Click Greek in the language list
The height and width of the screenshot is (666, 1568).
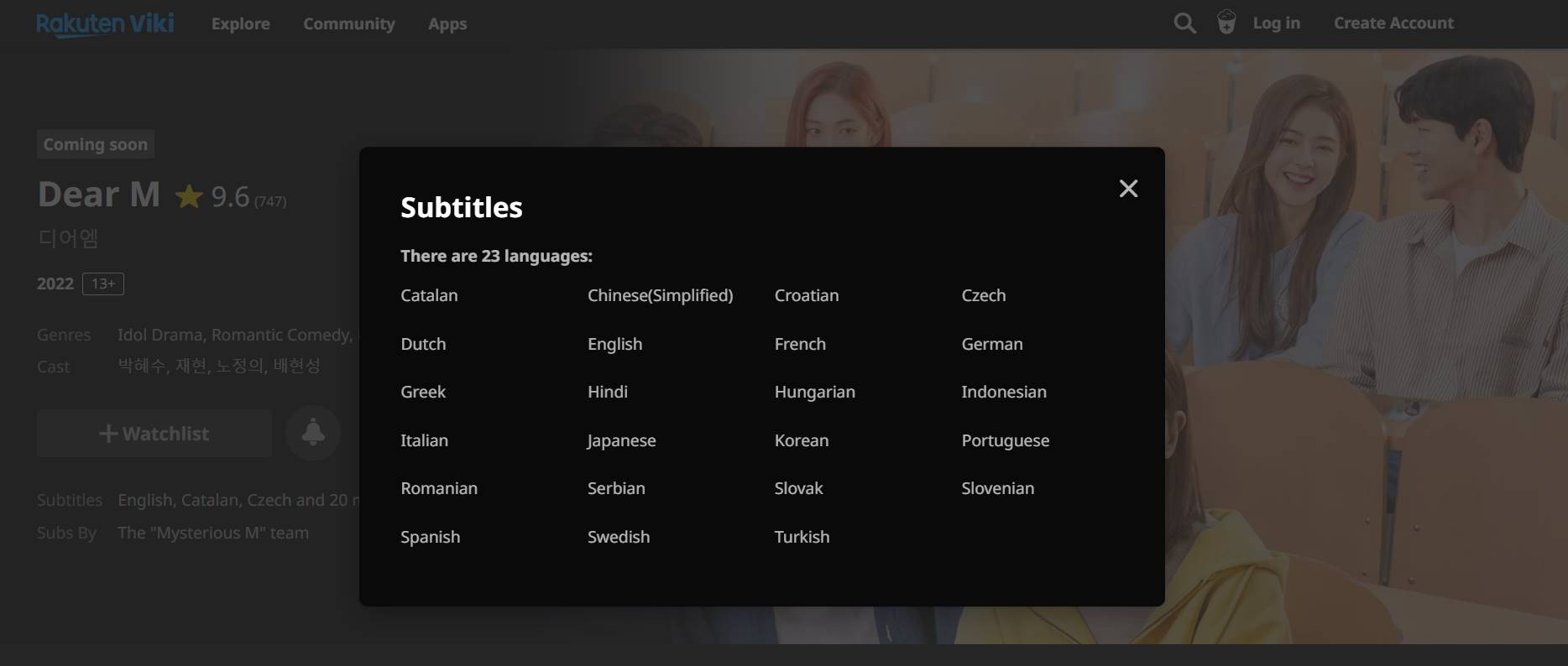tap(423, 392)
